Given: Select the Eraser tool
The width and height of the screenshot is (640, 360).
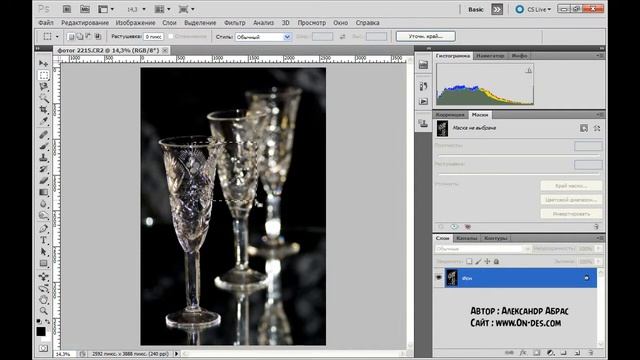Looking at the screenshot, I should coord(44,180).
